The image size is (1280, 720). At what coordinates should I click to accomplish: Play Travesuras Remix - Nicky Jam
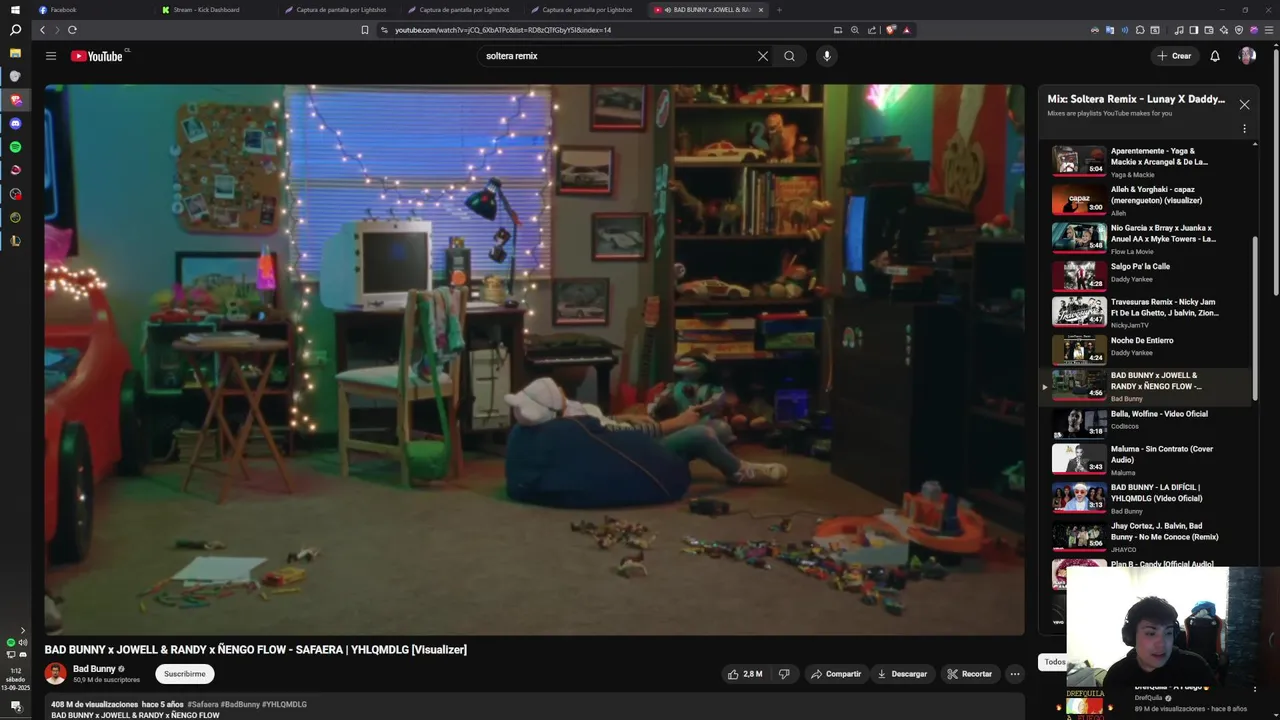click(x=1150, y=312)
